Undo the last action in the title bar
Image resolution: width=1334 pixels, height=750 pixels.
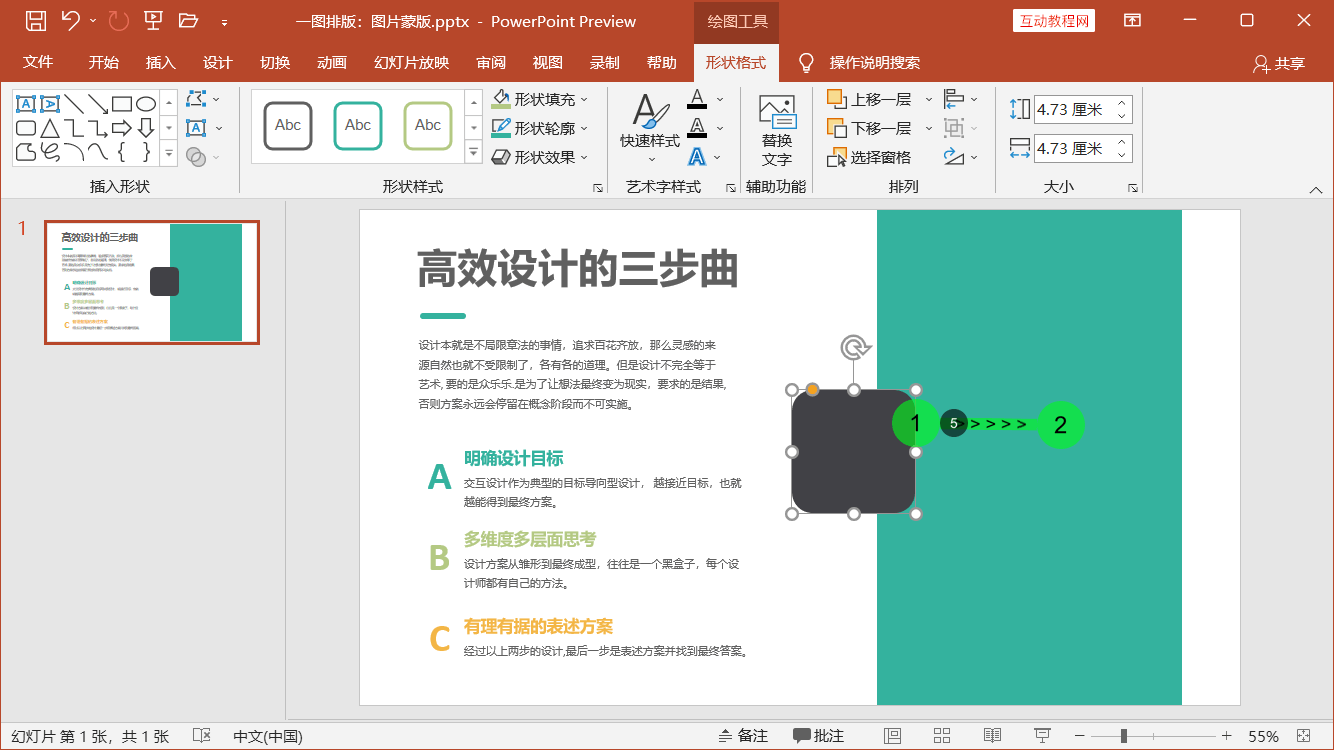[70, 20]
